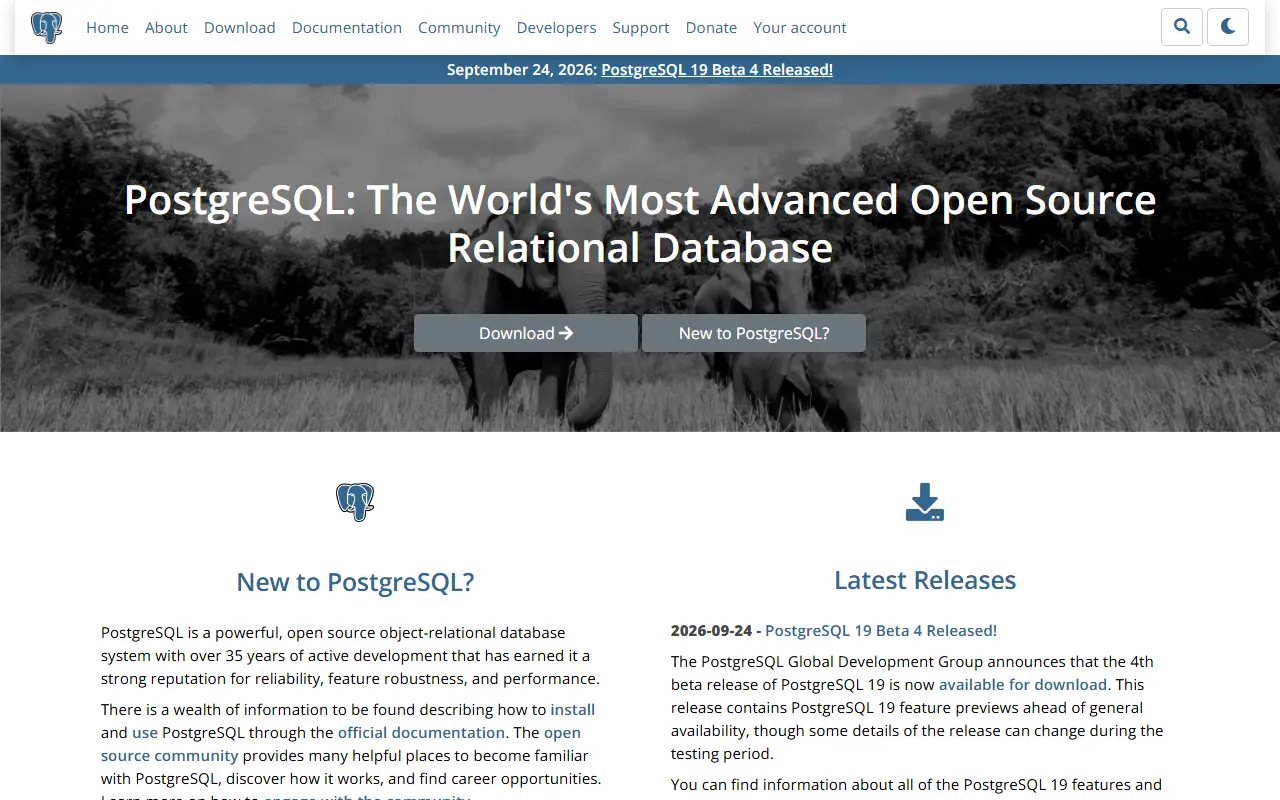Open the About menu item
Viewport: 1280px width, 800px height.
coord(166,27)
